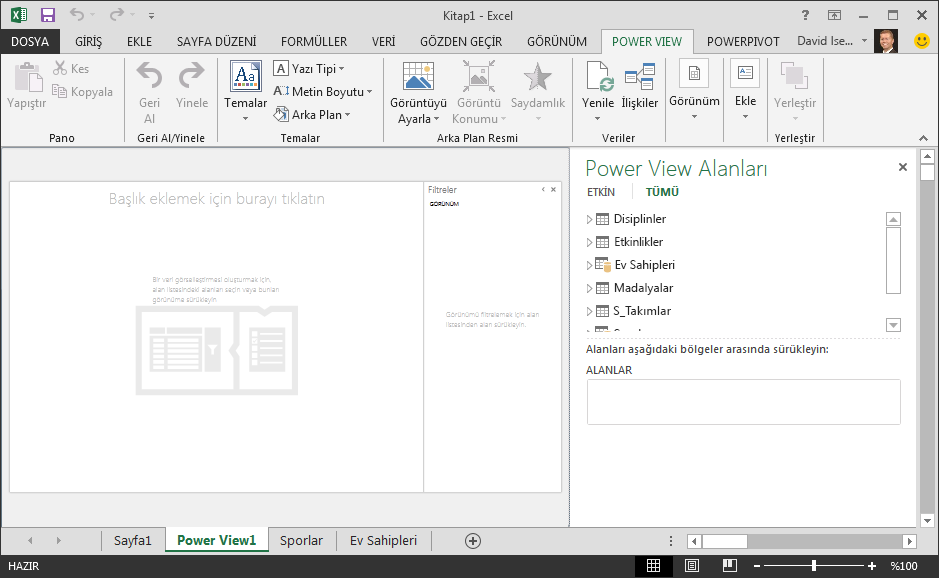Open Metin Boyutu text size dropdown
The image size is (939, 578).
coord(323,91)
